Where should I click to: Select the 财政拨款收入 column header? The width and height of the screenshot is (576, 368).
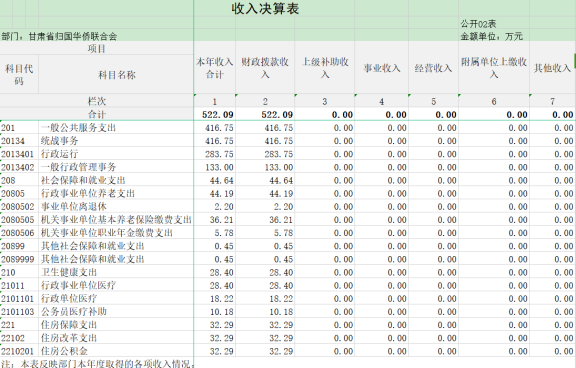(x=265, y=68)
